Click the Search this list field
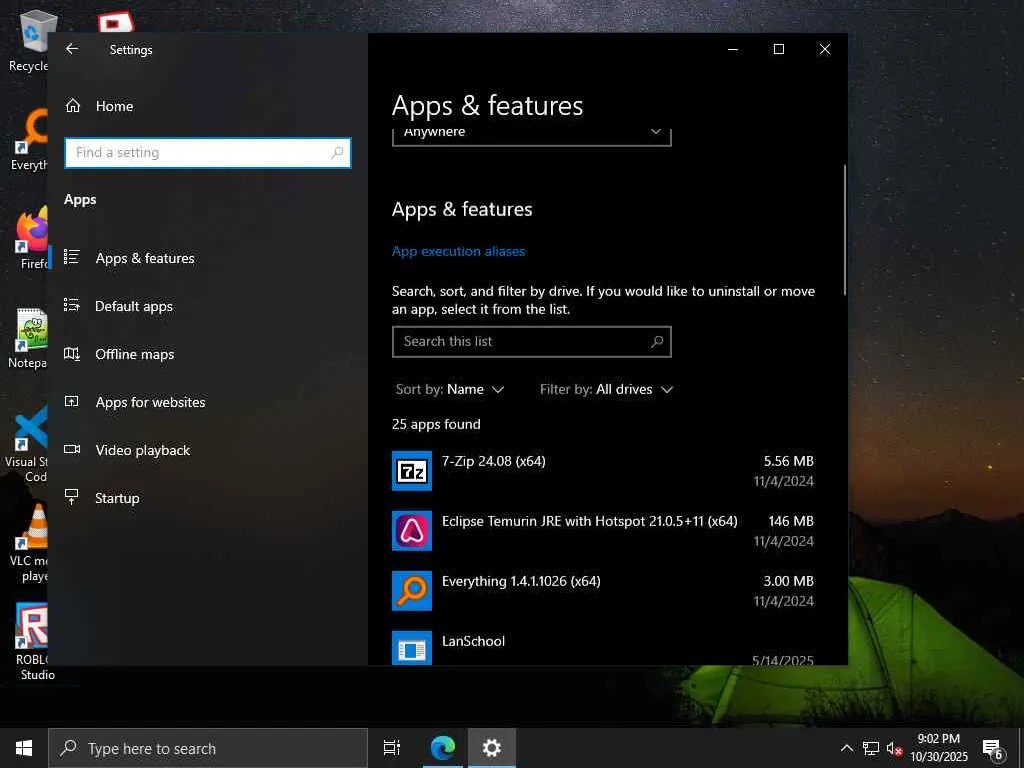Screen dimensions: 1024x768 coord(532,342)
